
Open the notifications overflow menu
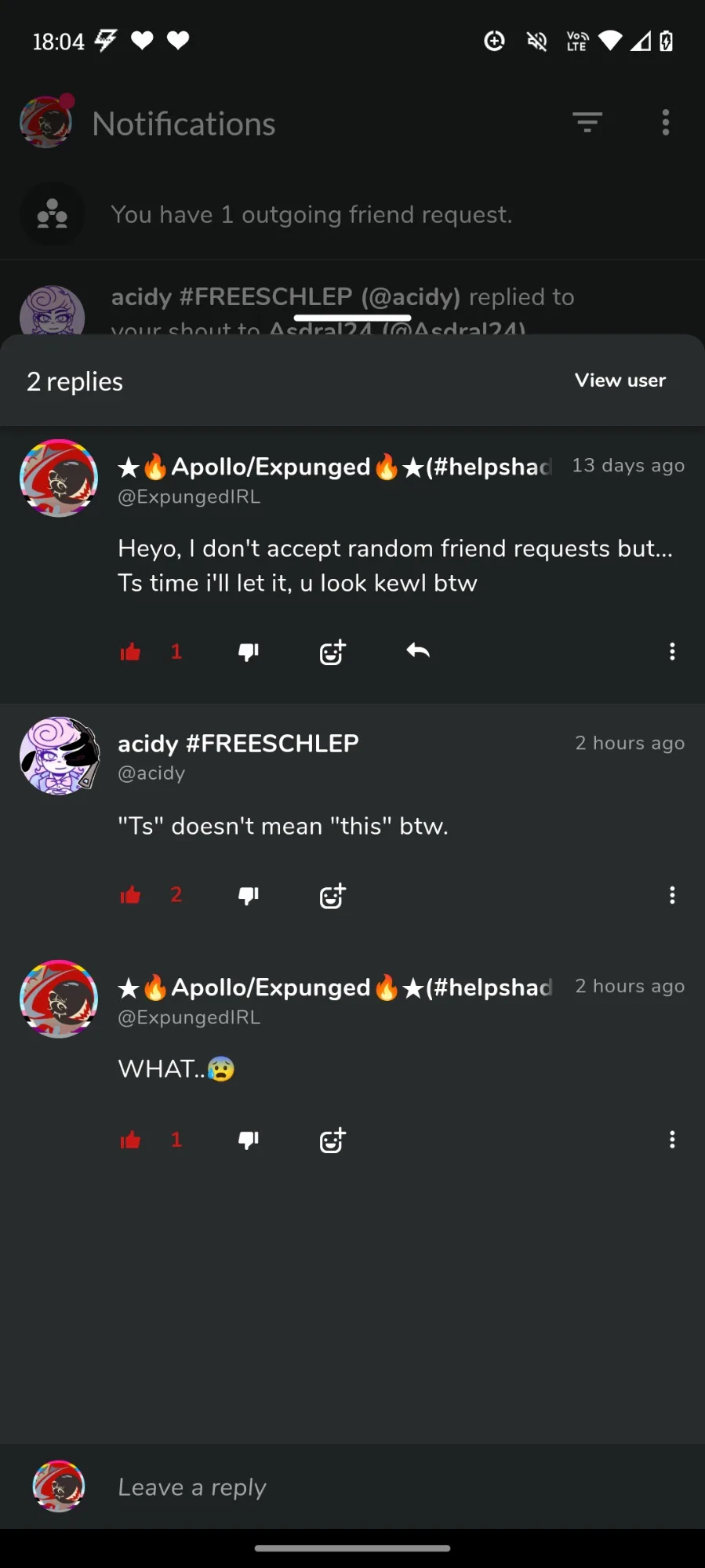[666, 122]
